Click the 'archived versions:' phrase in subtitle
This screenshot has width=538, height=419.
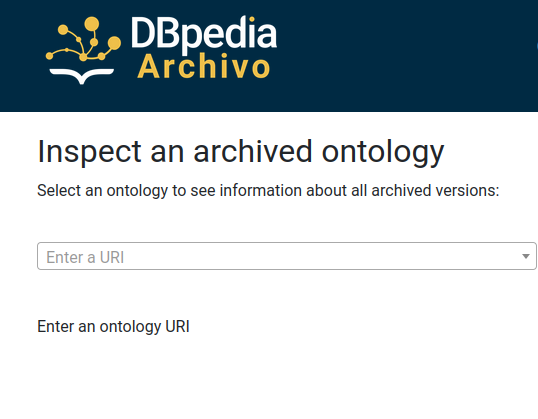[x=435, y=190]
